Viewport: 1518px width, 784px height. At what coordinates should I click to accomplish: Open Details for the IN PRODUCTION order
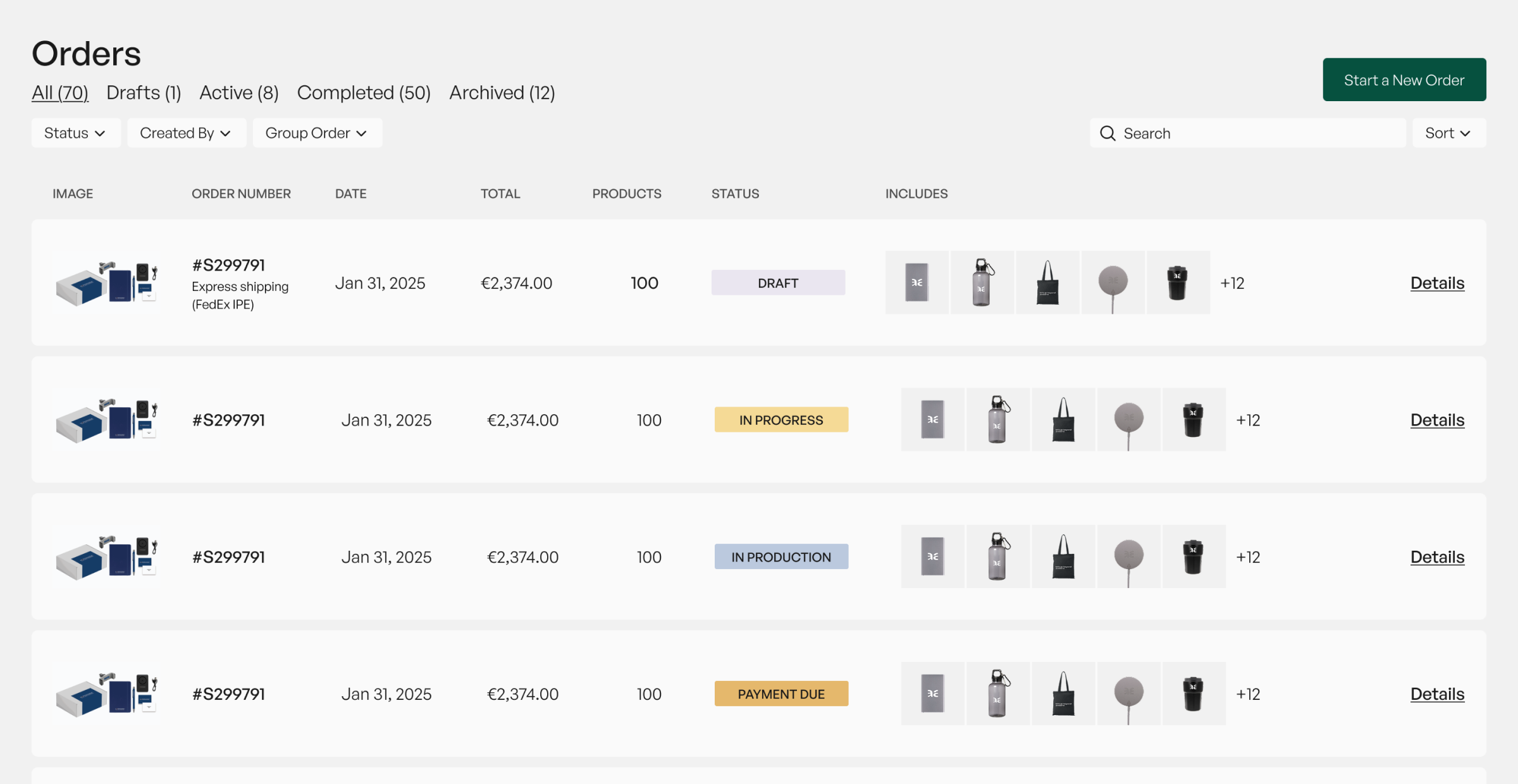1437,556
